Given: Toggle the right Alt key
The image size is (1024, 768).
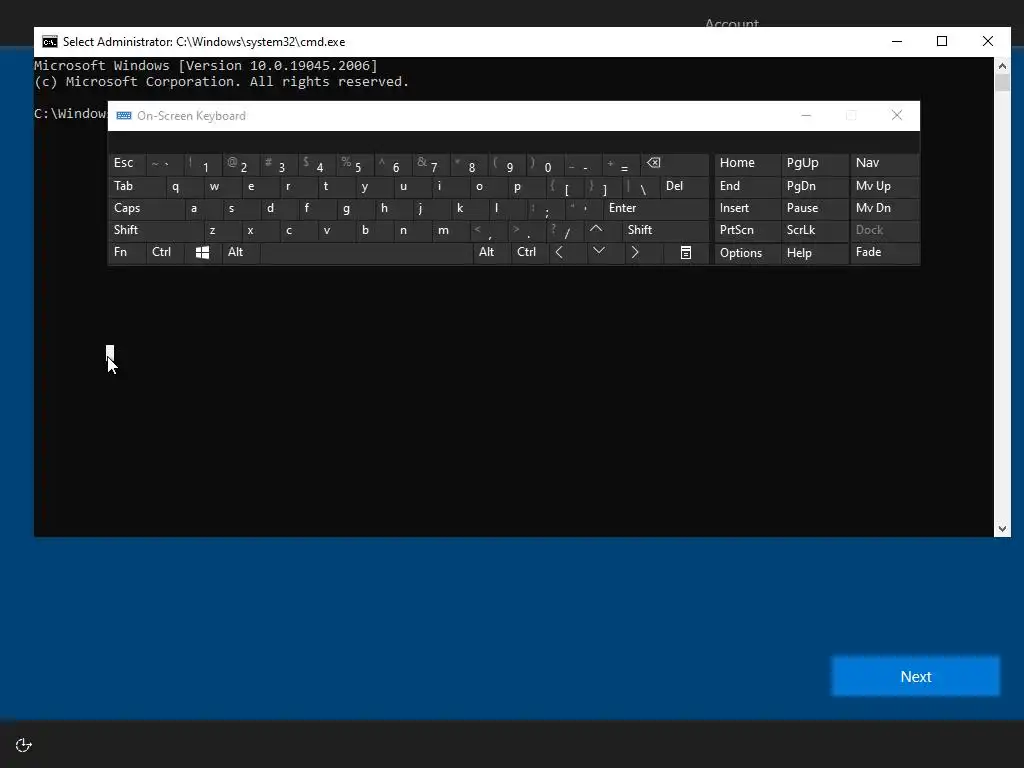Looking at the screenshot, I should [x=491, y=253].
